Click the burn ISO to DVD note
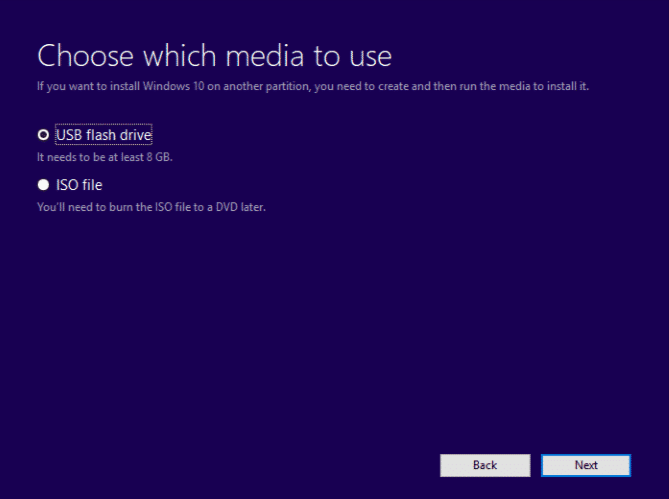 [151, 207]
